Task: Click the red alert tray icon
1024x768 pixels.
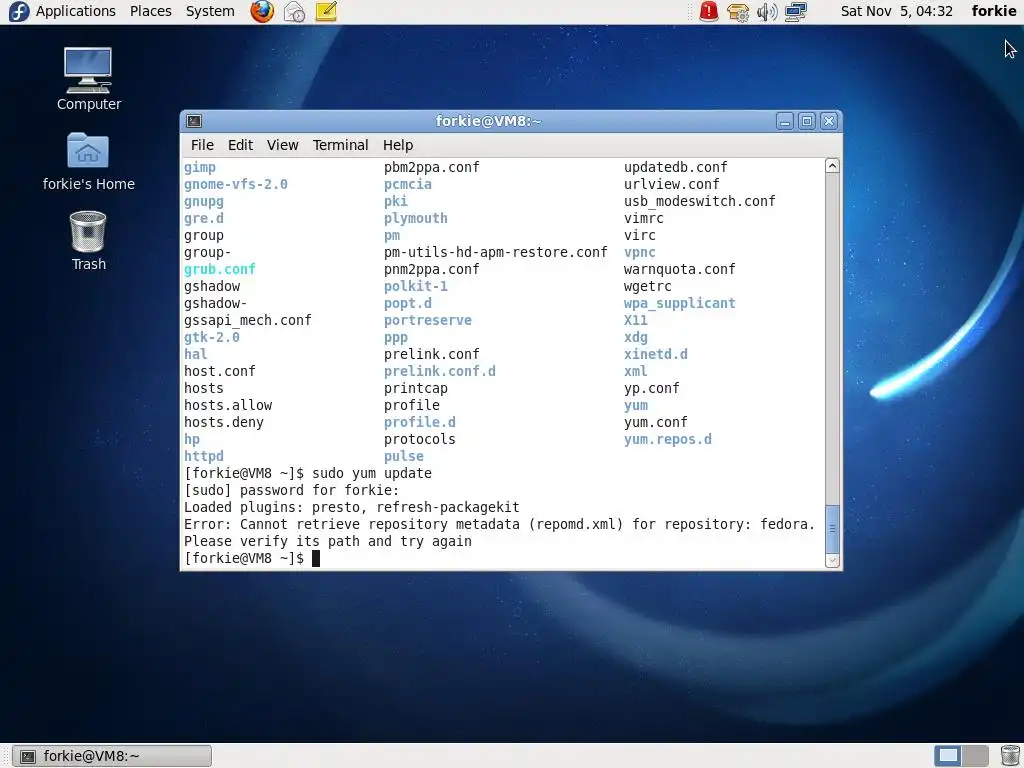Action: (709, 11)
